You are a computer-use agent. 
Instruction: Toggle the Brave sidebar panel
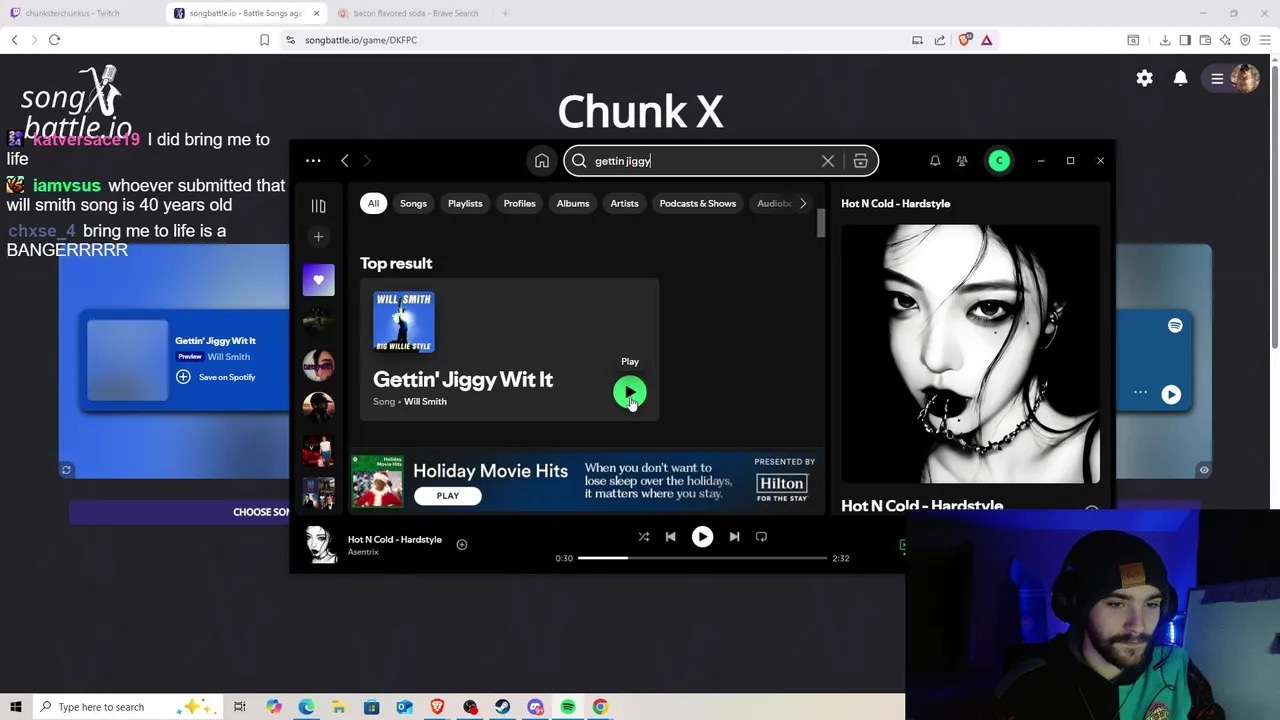(x=1185, y=40)
